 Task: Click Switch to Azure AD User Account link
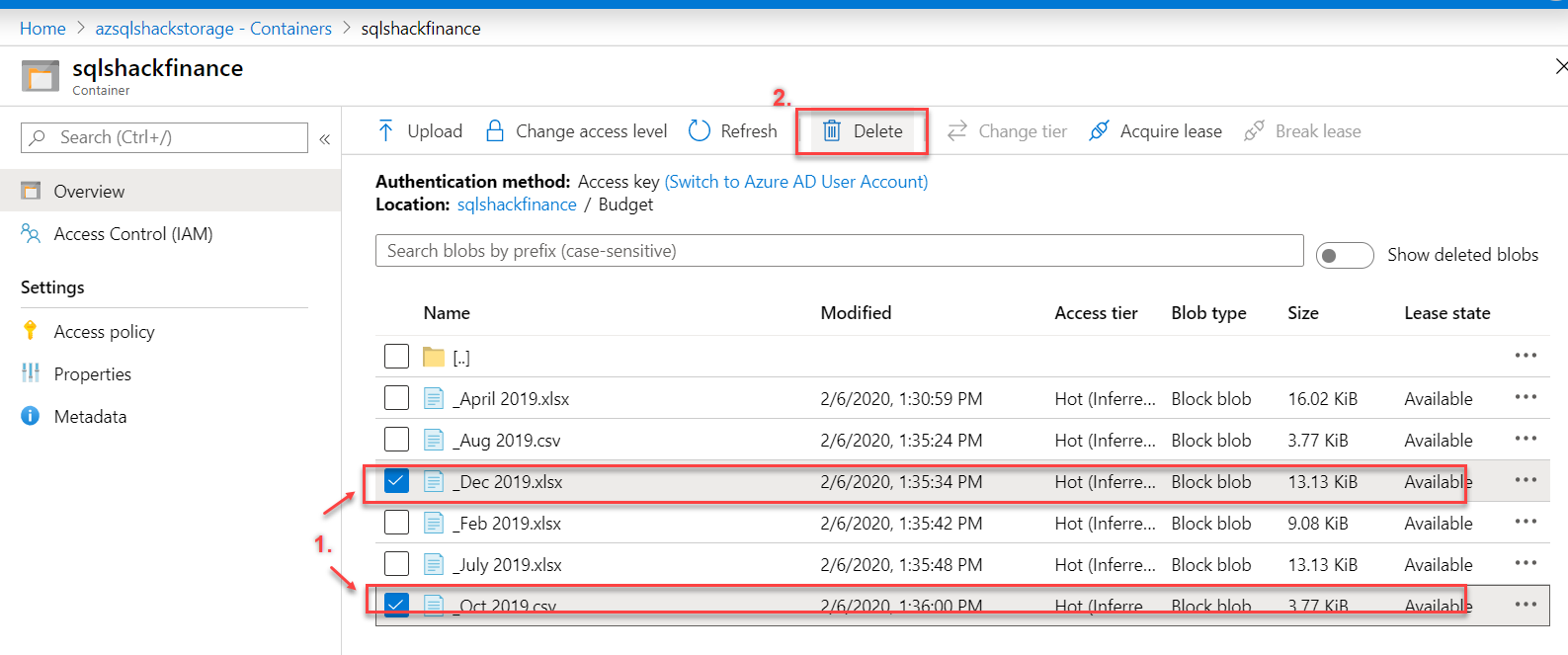[796, 182]
